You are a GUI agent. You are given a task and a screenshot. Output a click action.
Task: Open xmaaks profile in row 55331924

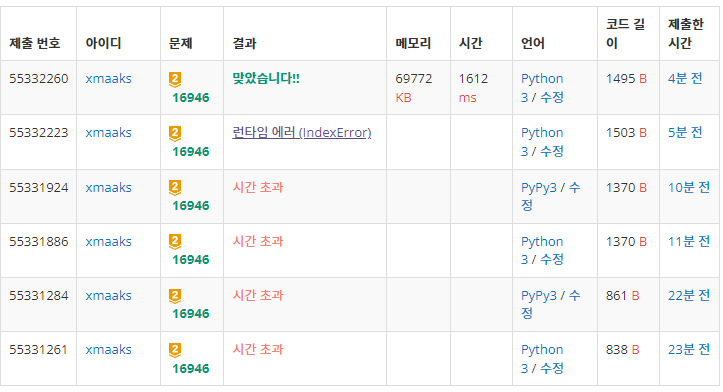108,188
